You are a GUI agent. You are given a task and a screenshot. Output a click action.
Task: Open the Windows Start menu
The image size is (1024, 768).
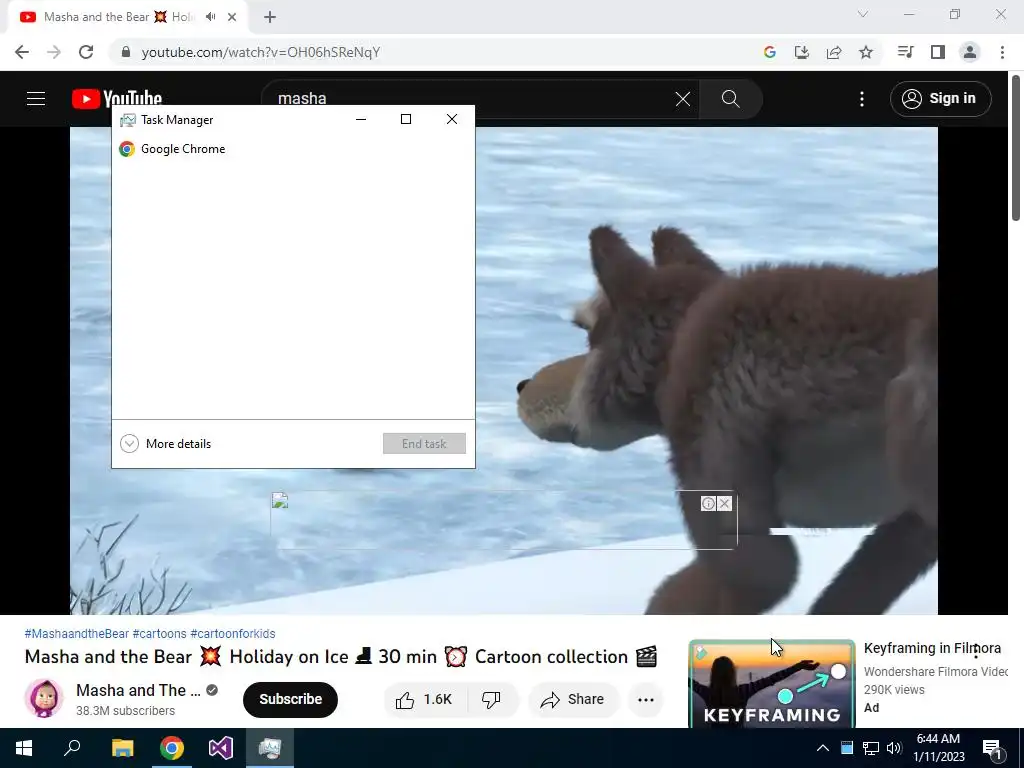click(24, 748)
